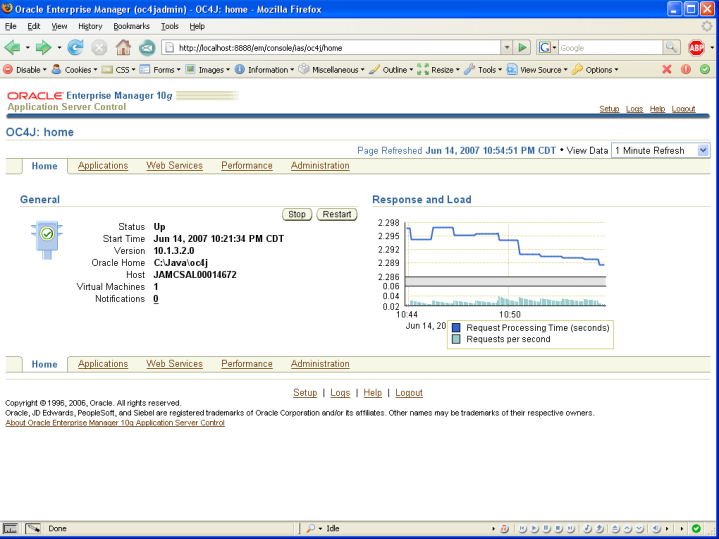Open About Oracle Enterprise Manager 10g link
Screen dimensions: 719x539
coord(115,422)
